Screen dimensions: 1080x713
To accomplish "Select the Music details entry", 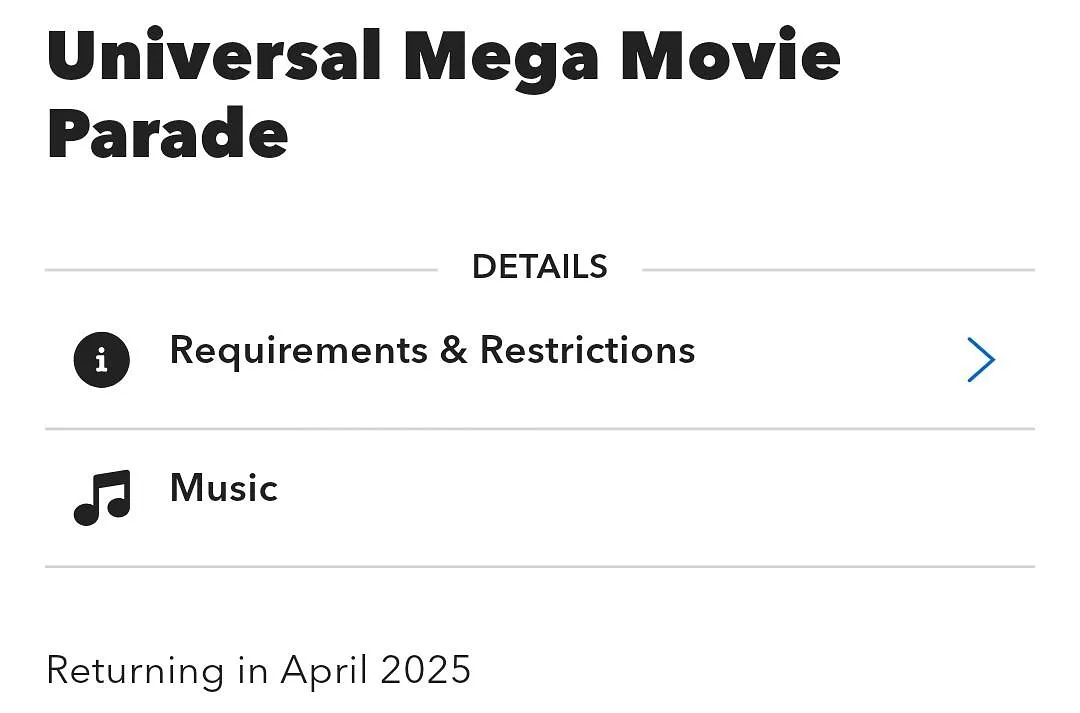I will tap(540, 497).
